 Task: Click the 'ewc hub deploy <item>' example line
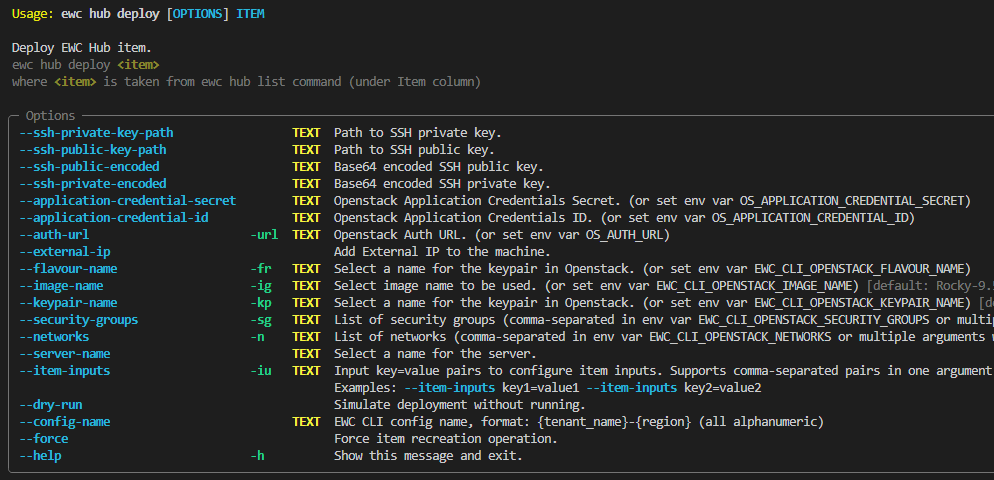click(x=86, y=65)
